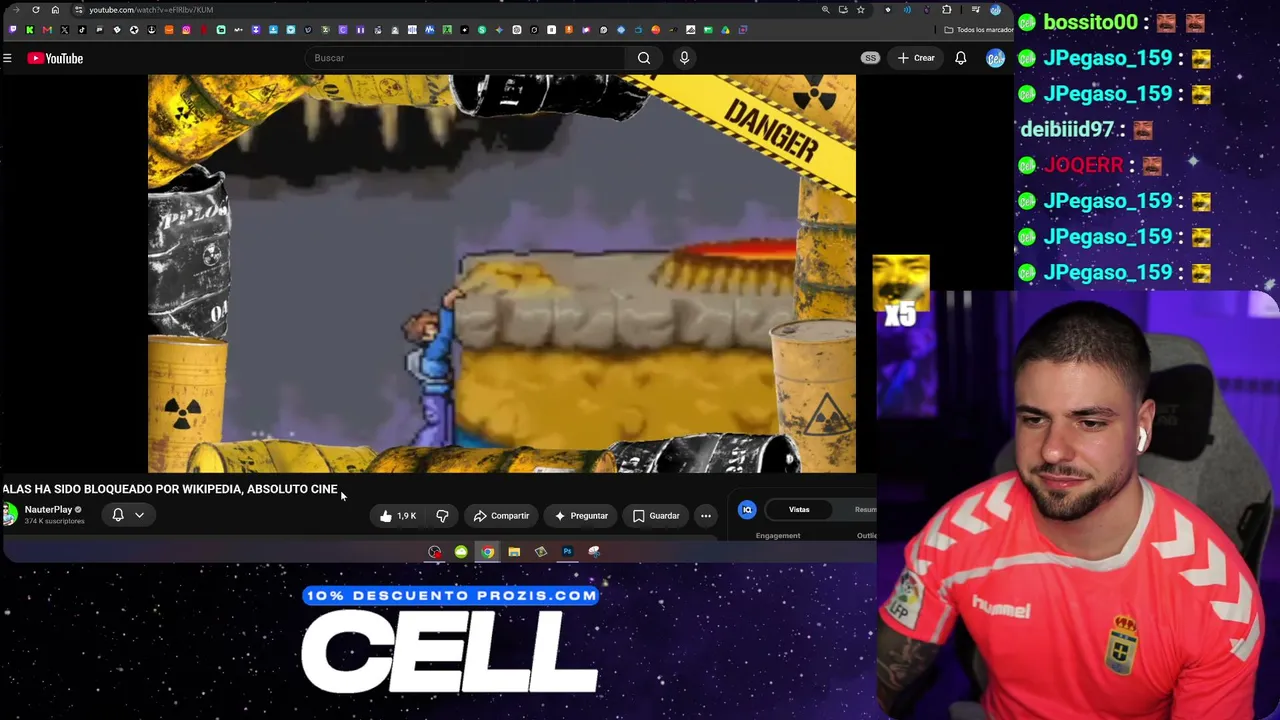Click the SS badge beside Crear
This screenshot has height=720, width=1280.
pyautogui.click(x=870, y=58)
